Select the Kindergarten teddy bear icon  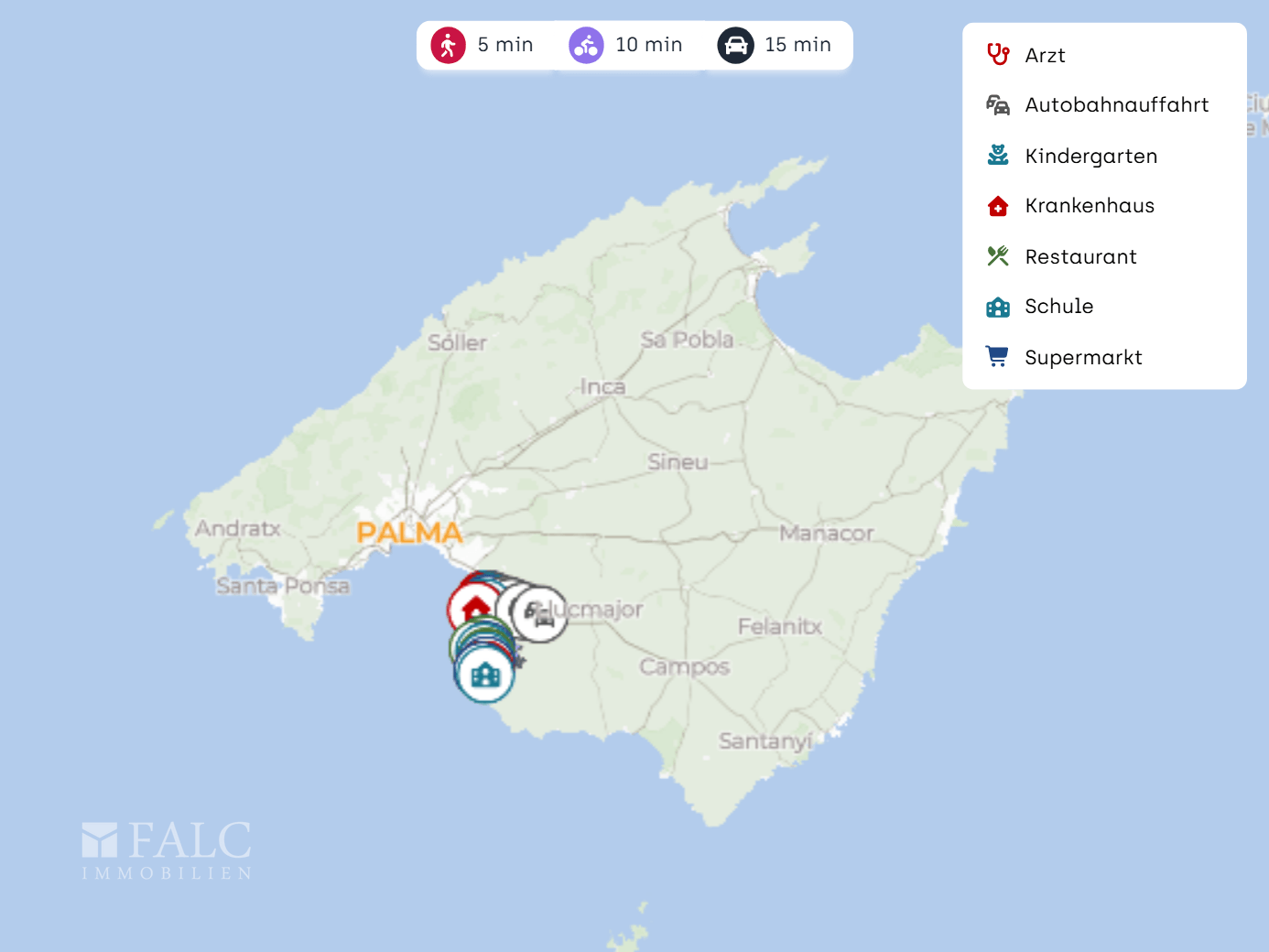click(998, 156)
